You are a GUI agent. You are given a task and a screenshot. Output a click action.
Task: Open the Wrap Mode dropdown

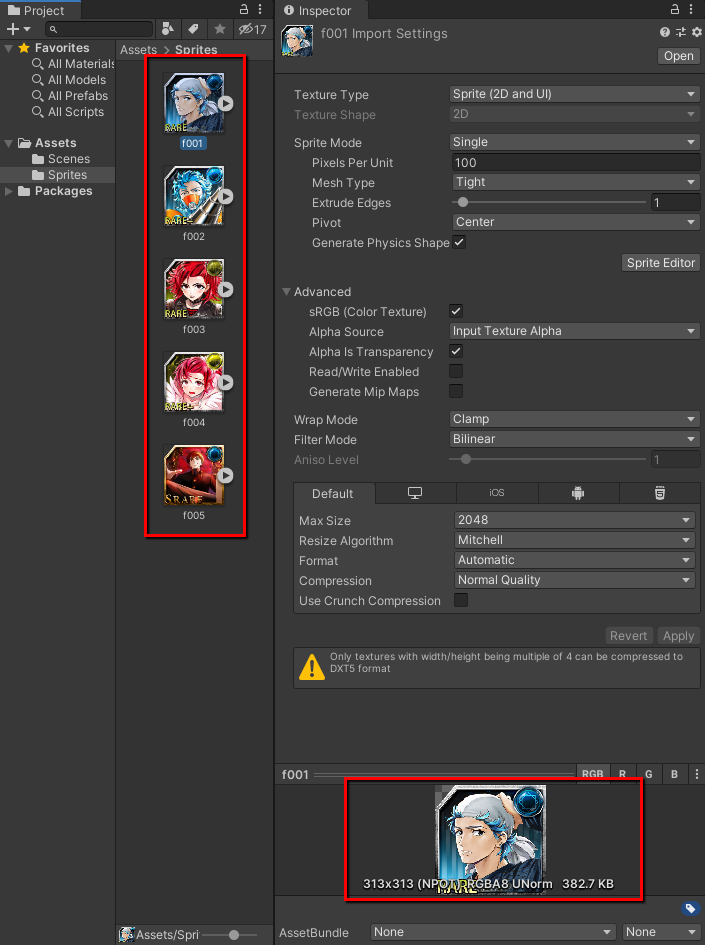[x=575, y=419]
